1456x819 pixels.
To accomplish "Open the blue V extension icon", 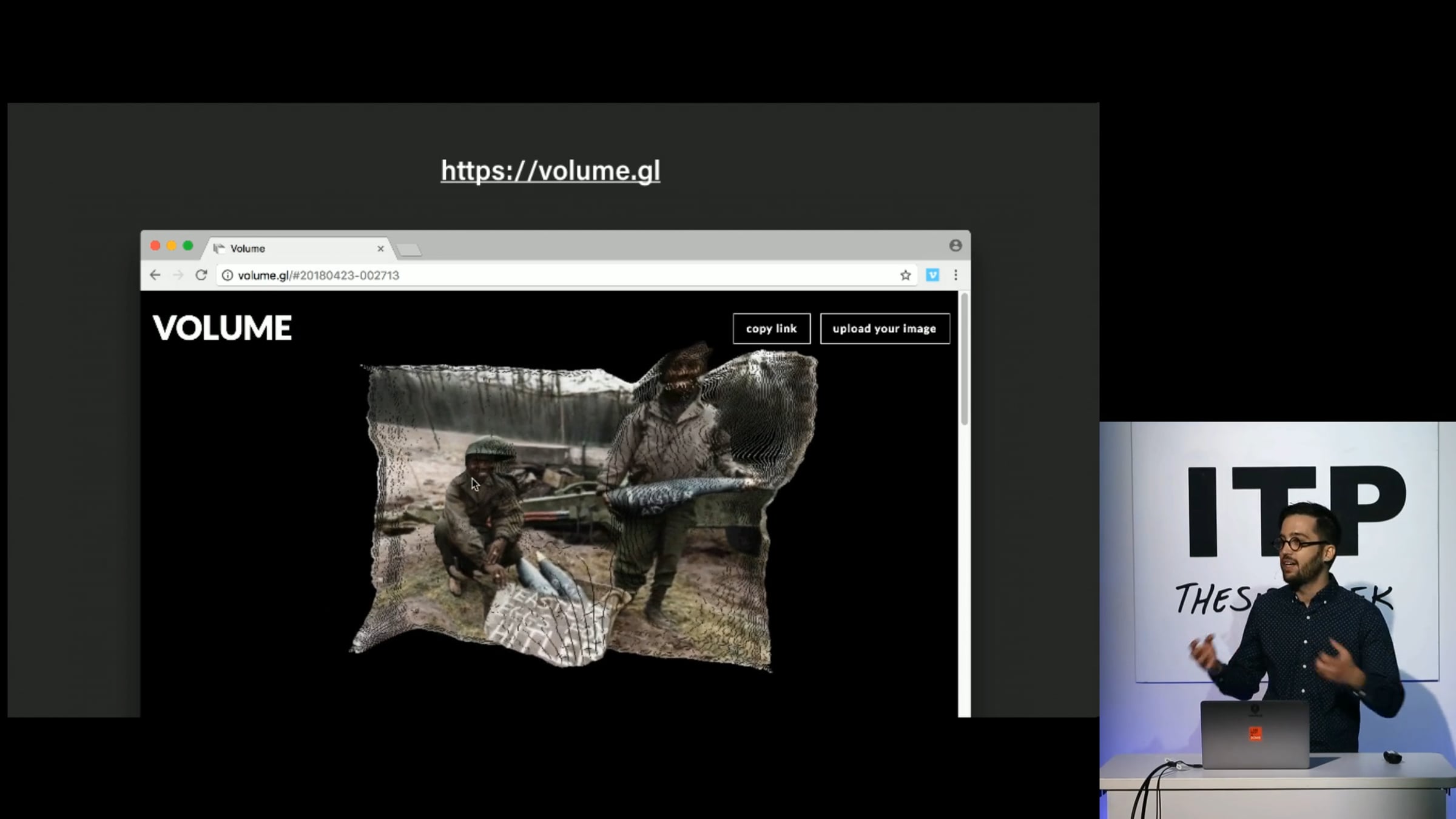I will tap(932, 275).
